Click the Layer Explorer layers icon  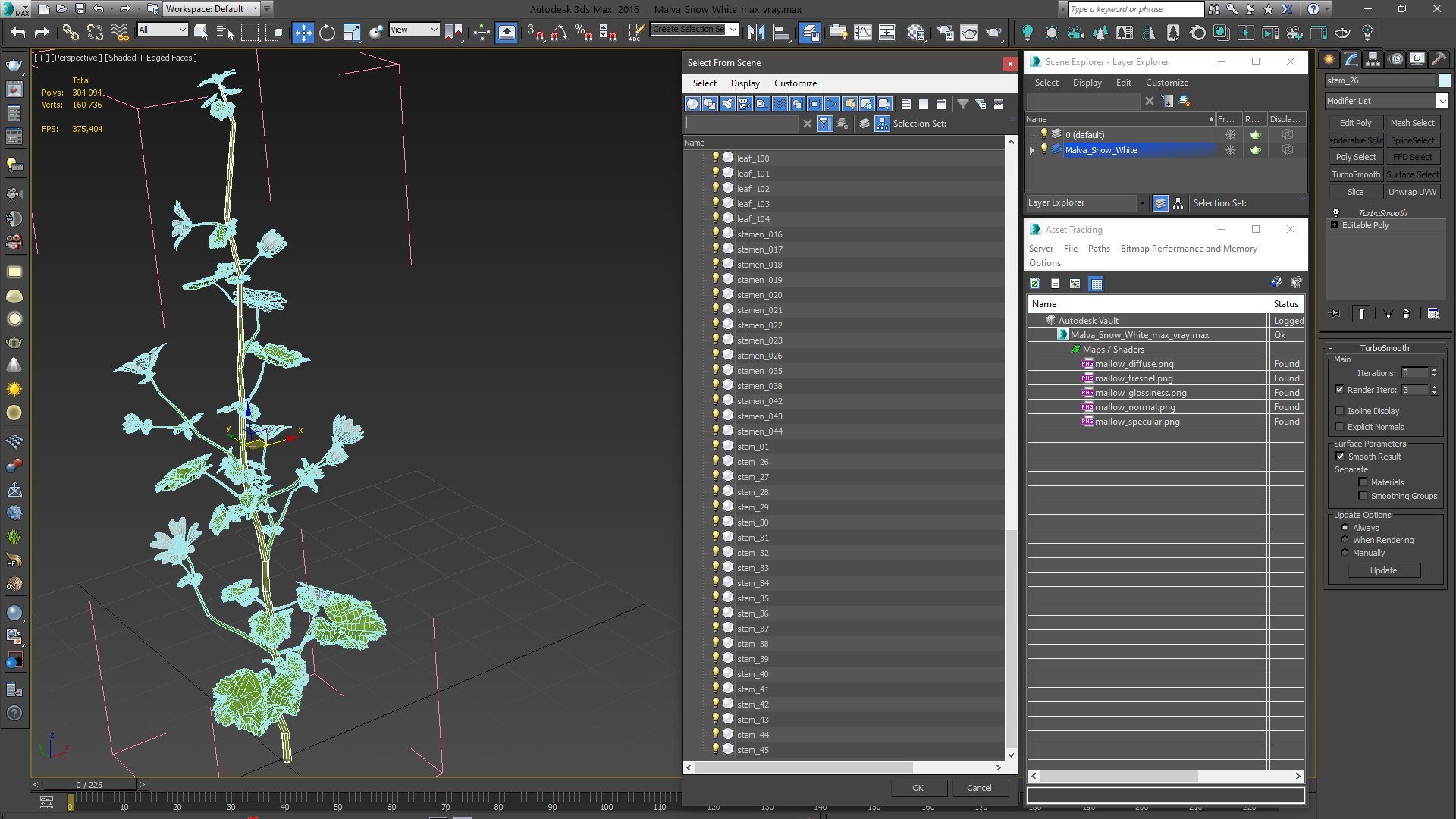point(1159,203)
